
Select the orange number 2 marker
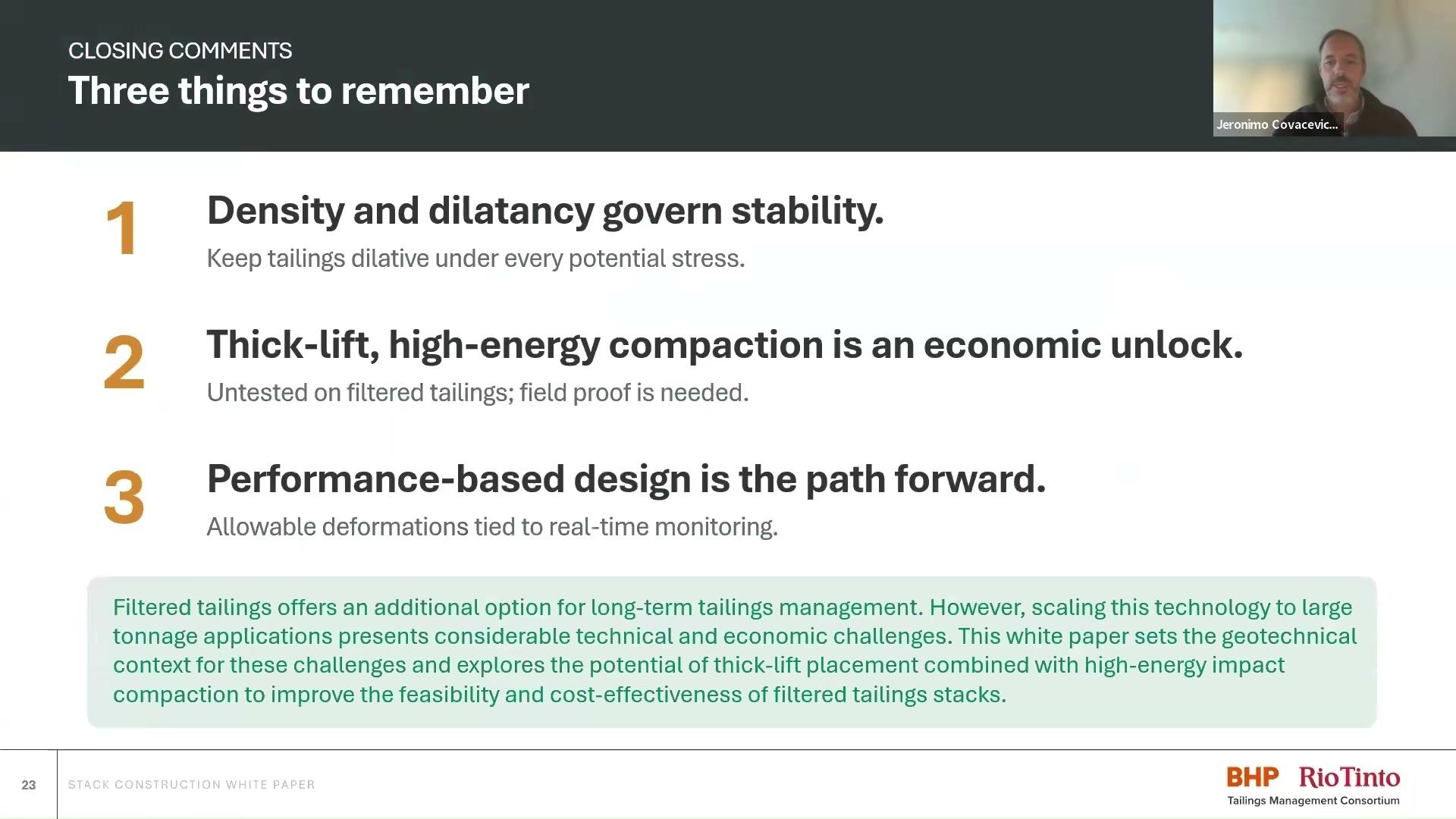click(124, 362)
